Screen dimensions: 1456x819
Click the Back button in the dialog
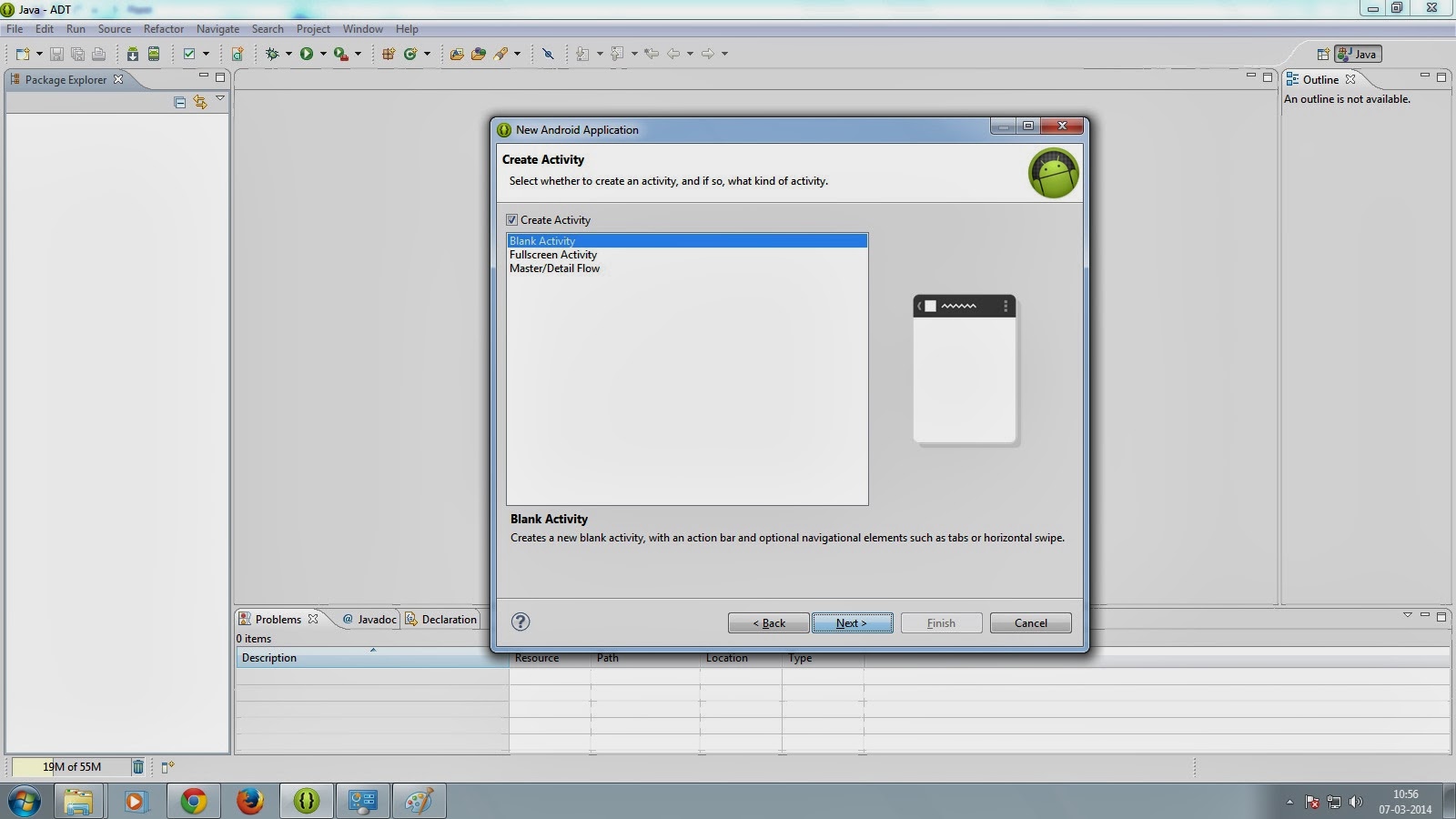pos(768,623)
